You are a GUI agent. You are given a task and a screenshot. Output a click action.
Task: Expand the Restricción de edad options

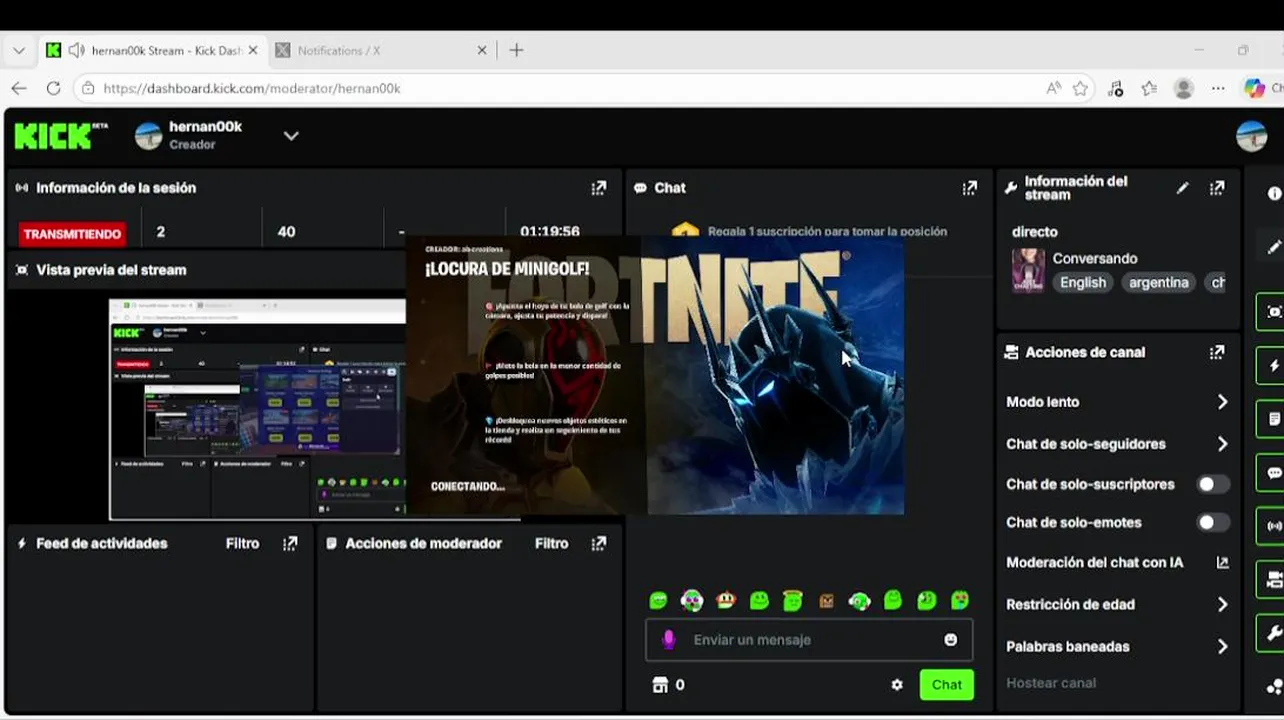click(x=1222, y=605)
